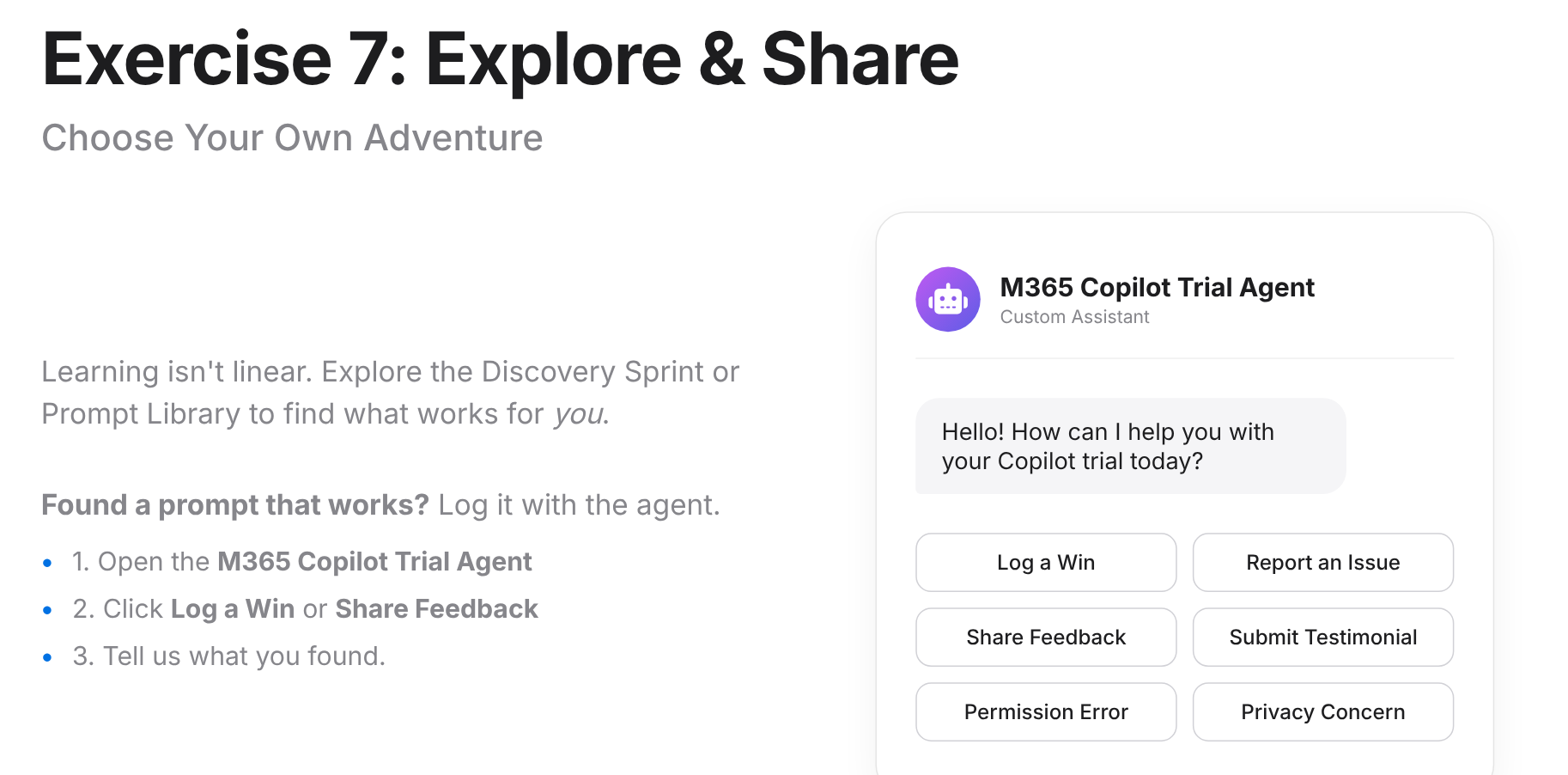1568x775 pixels.
Task: Click the bold "Found a prompt that works?" text
Action: [x=234, y=505]
